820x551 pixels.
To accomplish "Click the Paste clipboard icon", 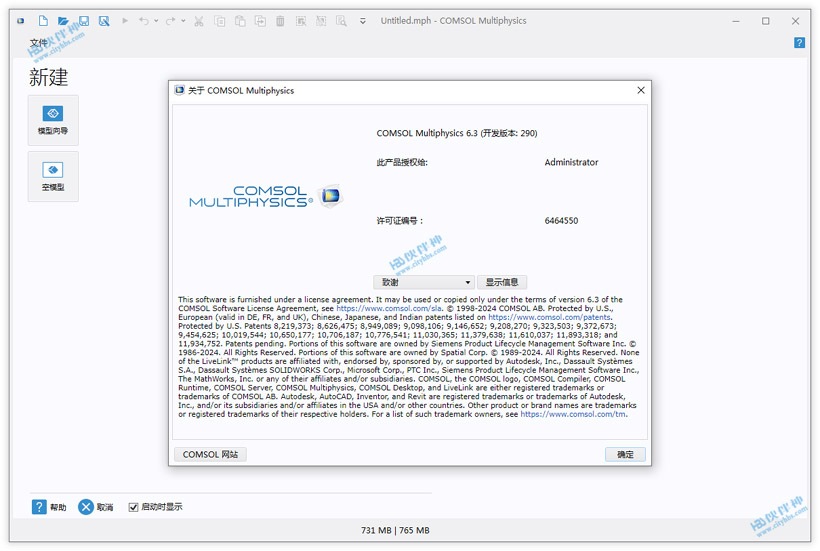I will [240, 21].
